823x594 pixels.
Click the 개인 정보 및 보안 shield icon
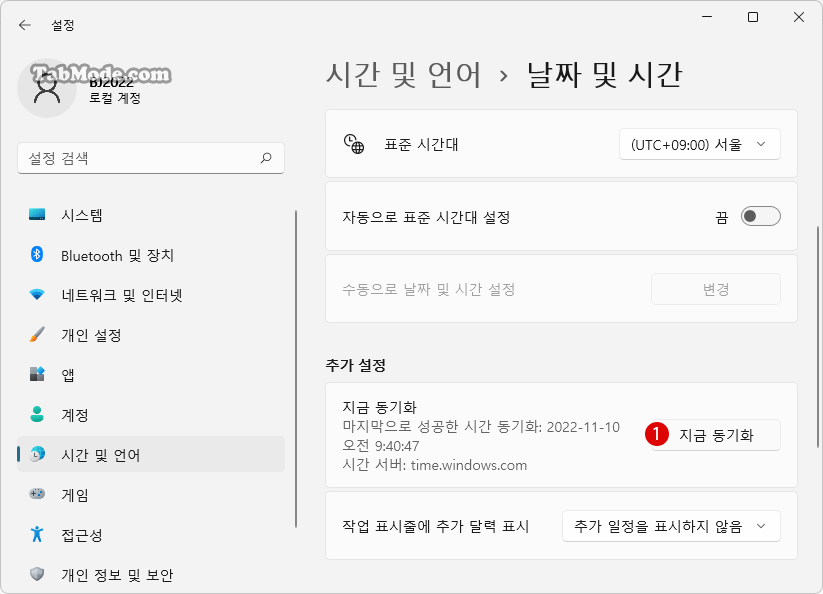coord(37,574)
